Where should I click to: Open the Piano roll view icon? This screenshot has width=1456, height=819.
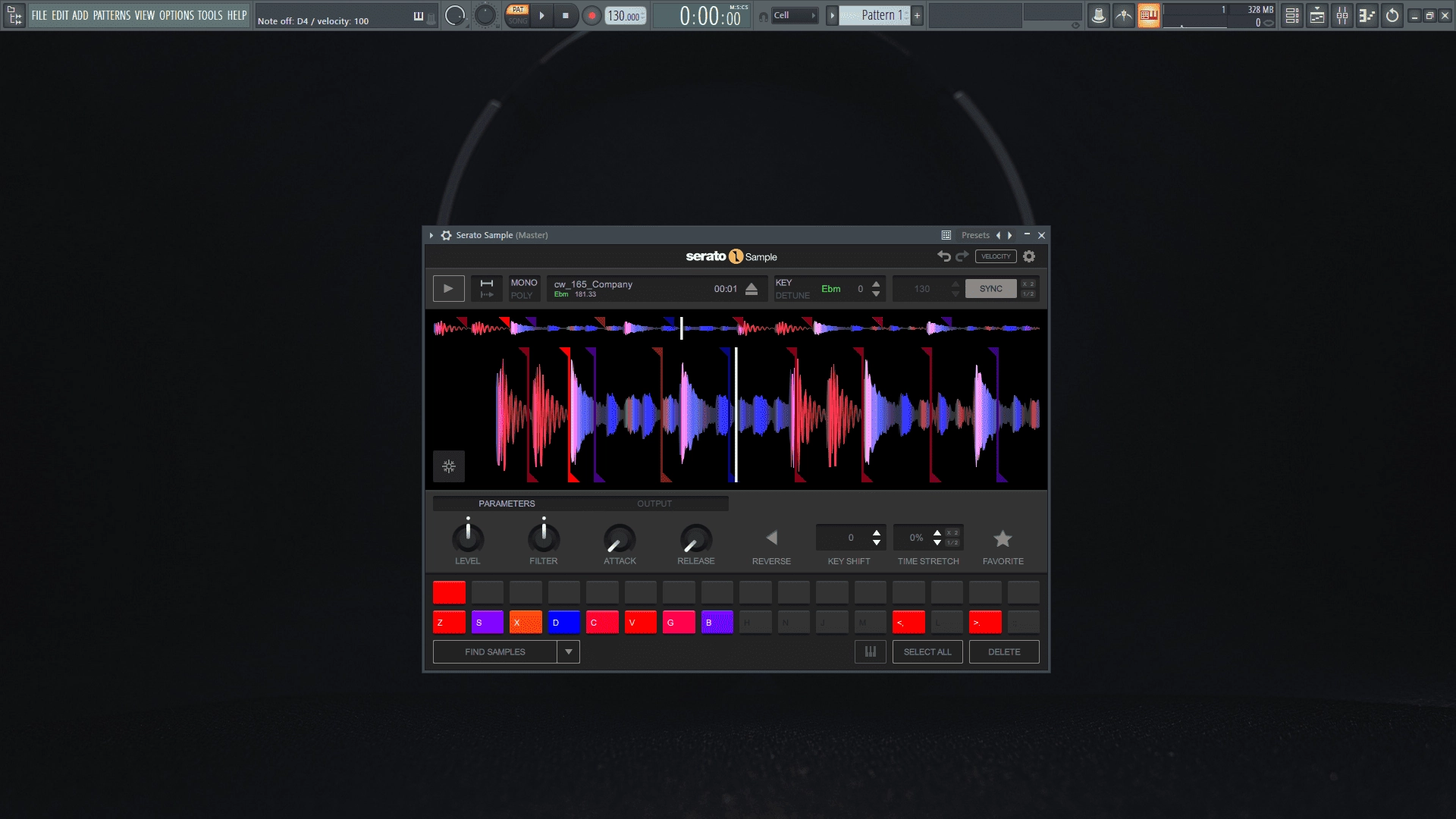click(x=1367, y=15)
